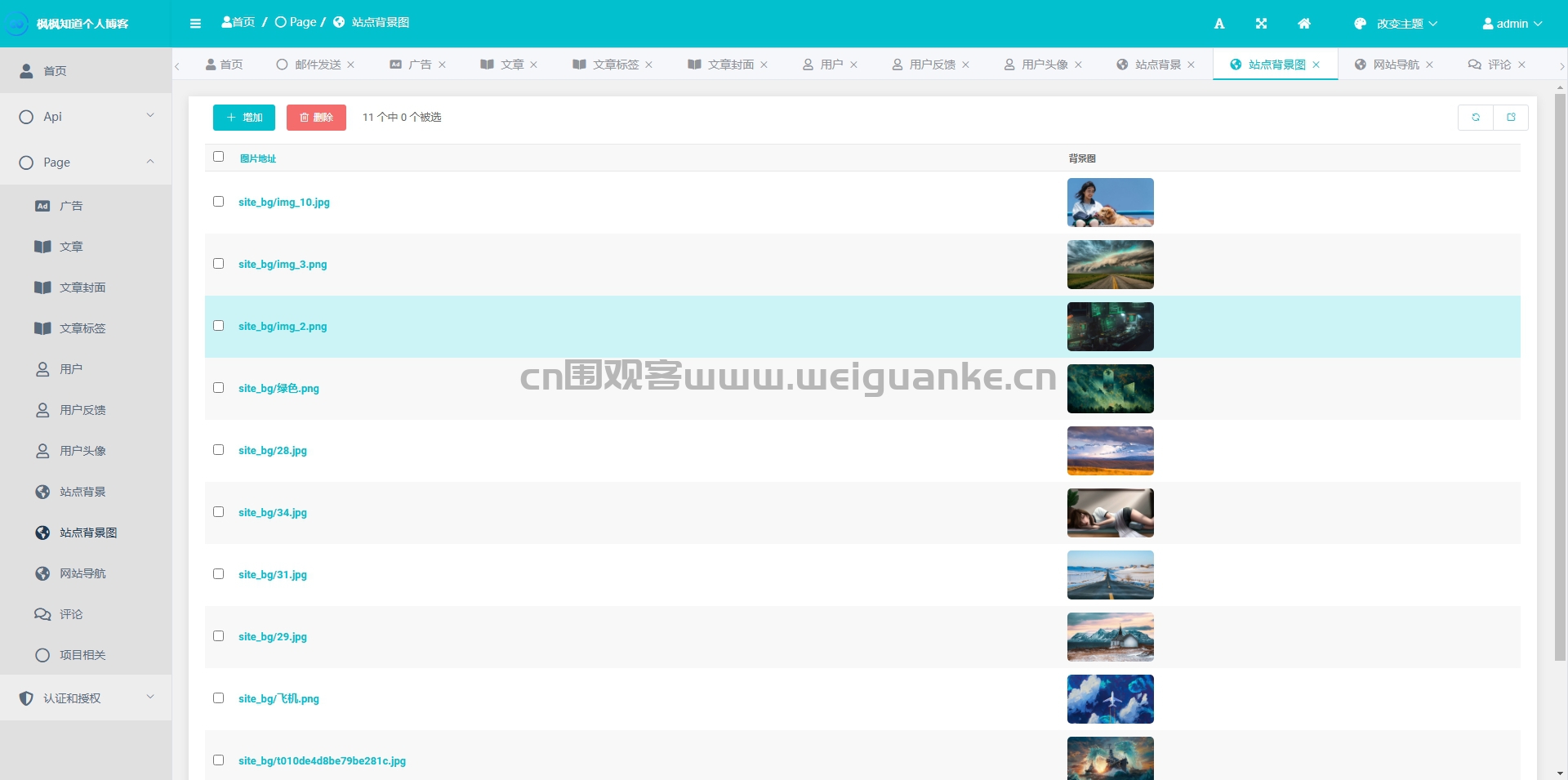Open the site_bg/飞机.png link
1568x780 pixels.
[278, 699]
